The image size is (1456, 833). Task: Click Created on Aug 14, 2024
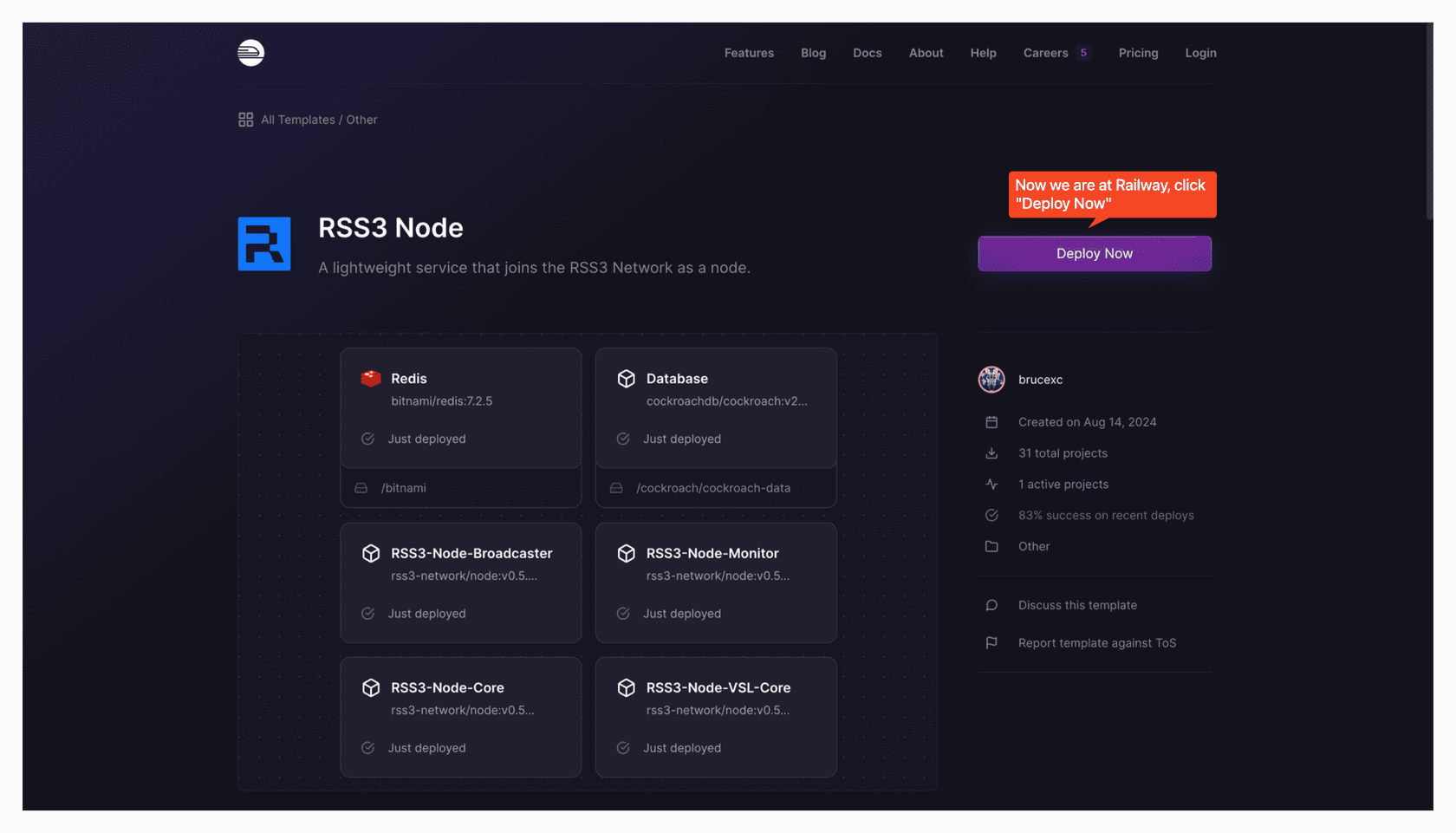1087,422
